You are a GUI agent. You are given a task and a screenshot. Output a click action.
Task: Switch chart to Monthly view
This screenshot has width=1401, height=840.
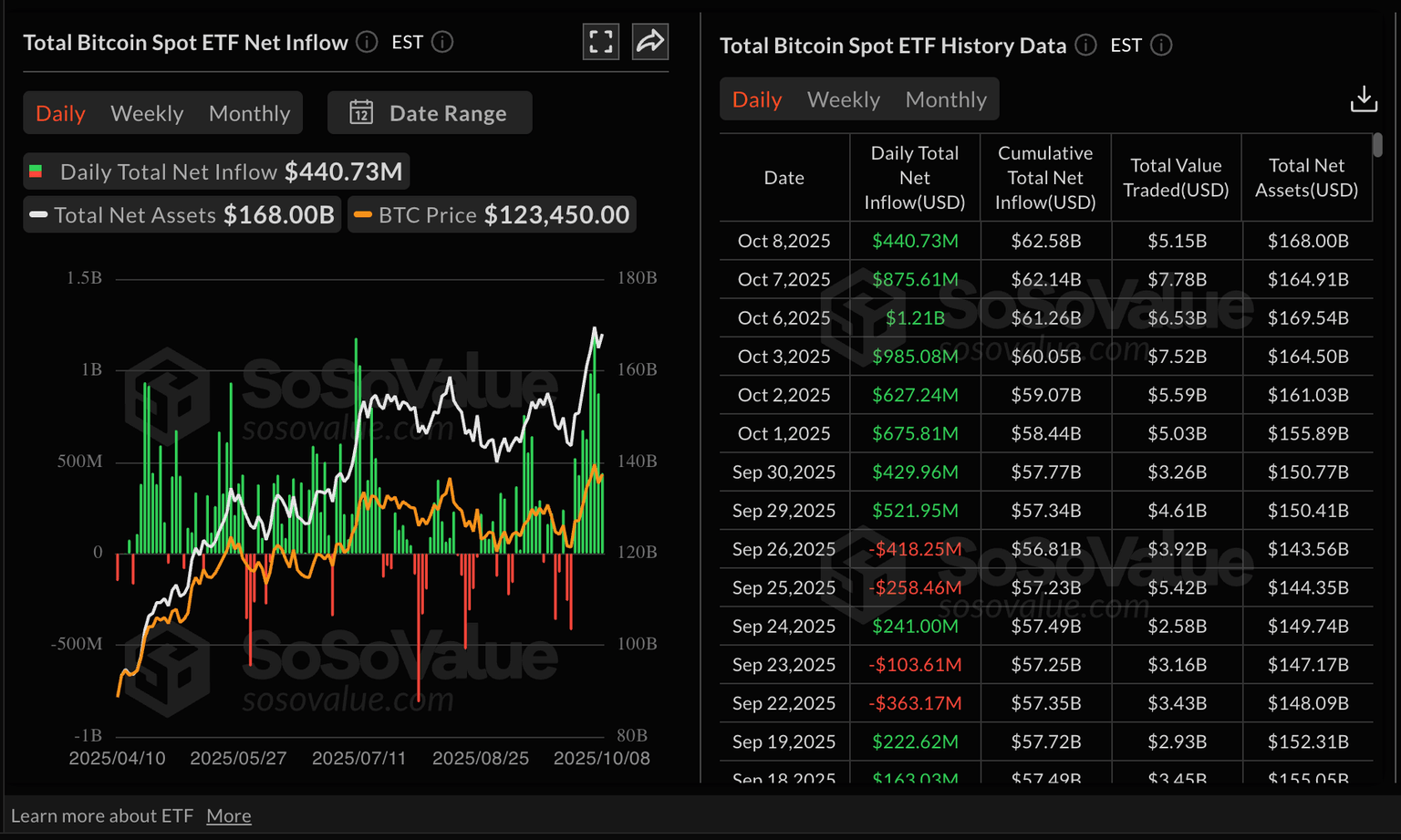(x=249, y=113)
